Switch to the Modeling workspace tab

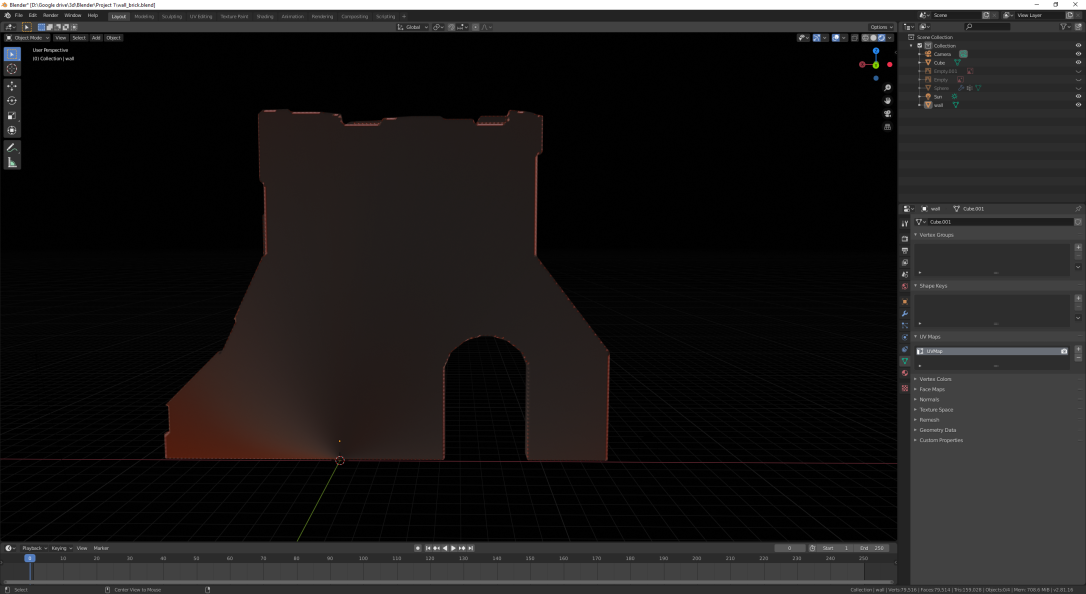144,16
